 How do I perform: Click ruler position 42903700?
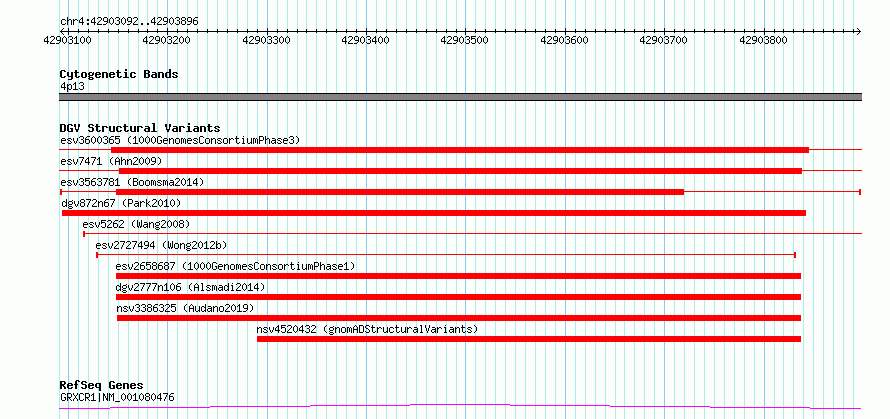click(664, 40)
